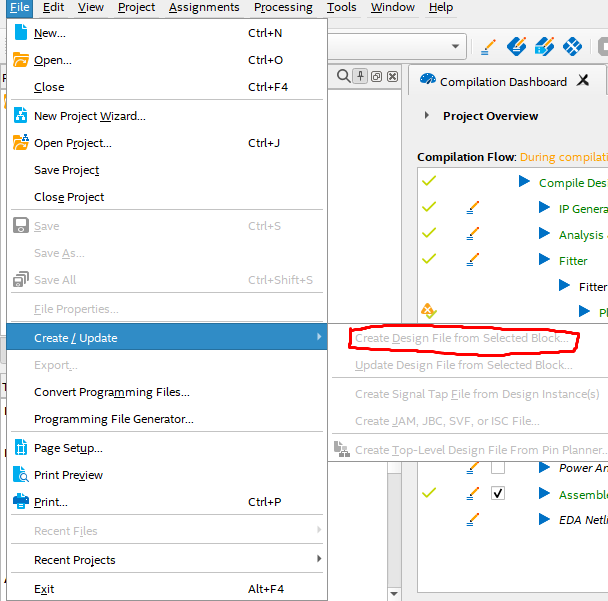
Task: Click the Print Preview icon
Action: pos(21,475)
